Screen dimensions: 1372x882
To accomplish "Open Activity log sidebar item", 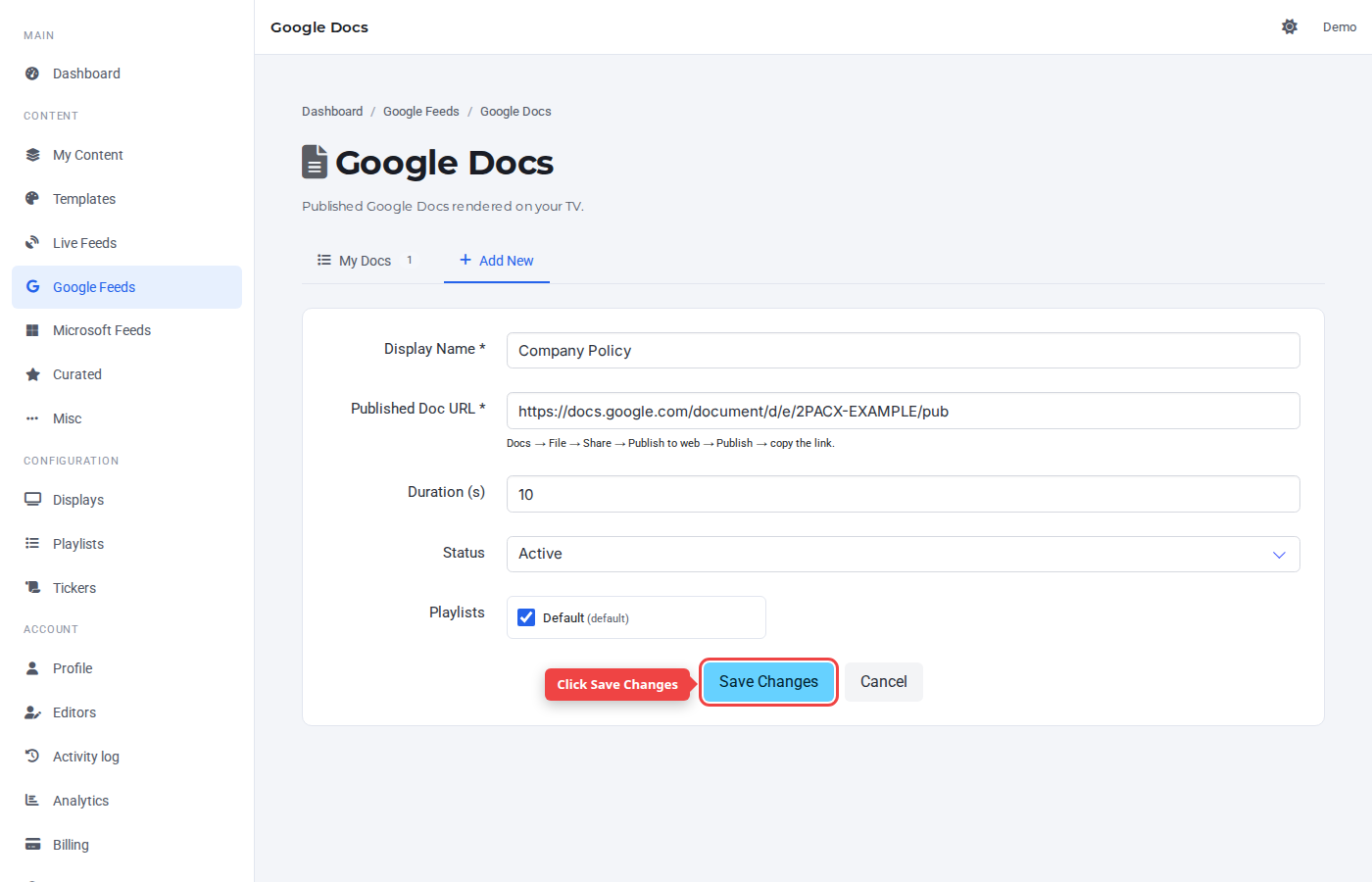I will 127,757.
